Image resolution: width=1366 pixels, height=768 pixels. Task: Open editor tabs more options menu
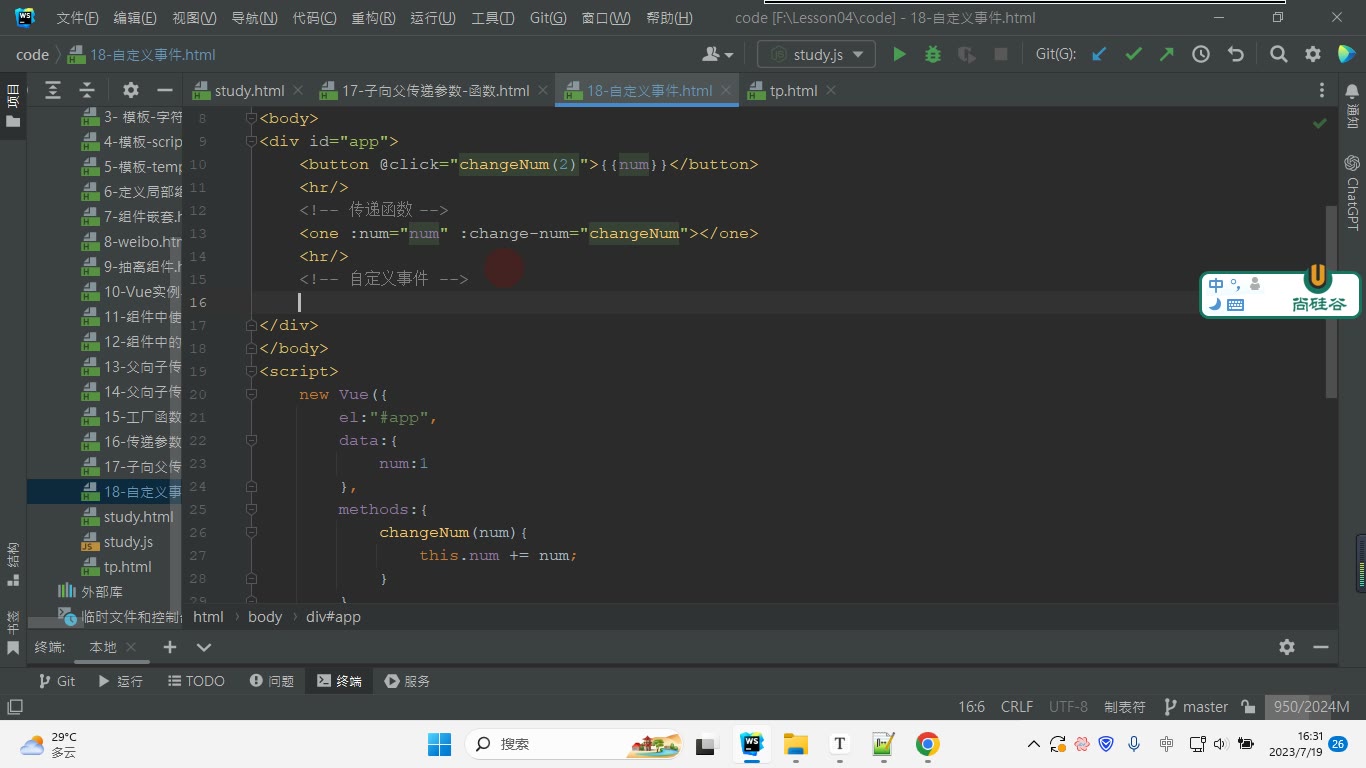tap(1323, 90)
